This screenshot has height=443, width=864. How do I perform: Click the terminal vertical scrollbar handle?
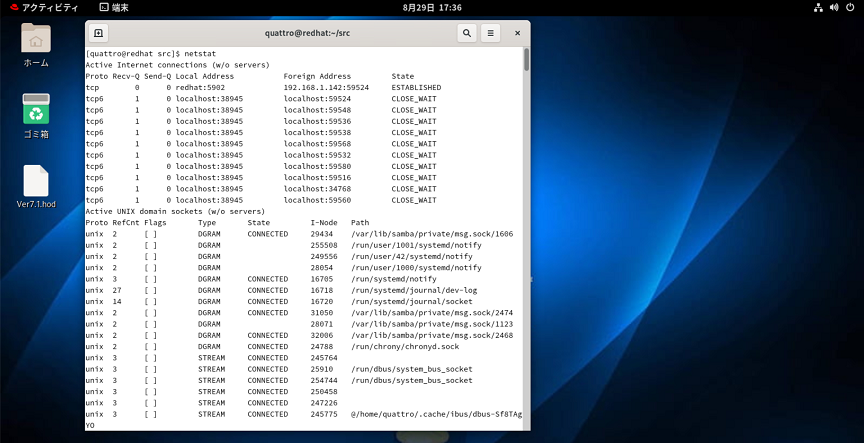click(x=526, y=62)
